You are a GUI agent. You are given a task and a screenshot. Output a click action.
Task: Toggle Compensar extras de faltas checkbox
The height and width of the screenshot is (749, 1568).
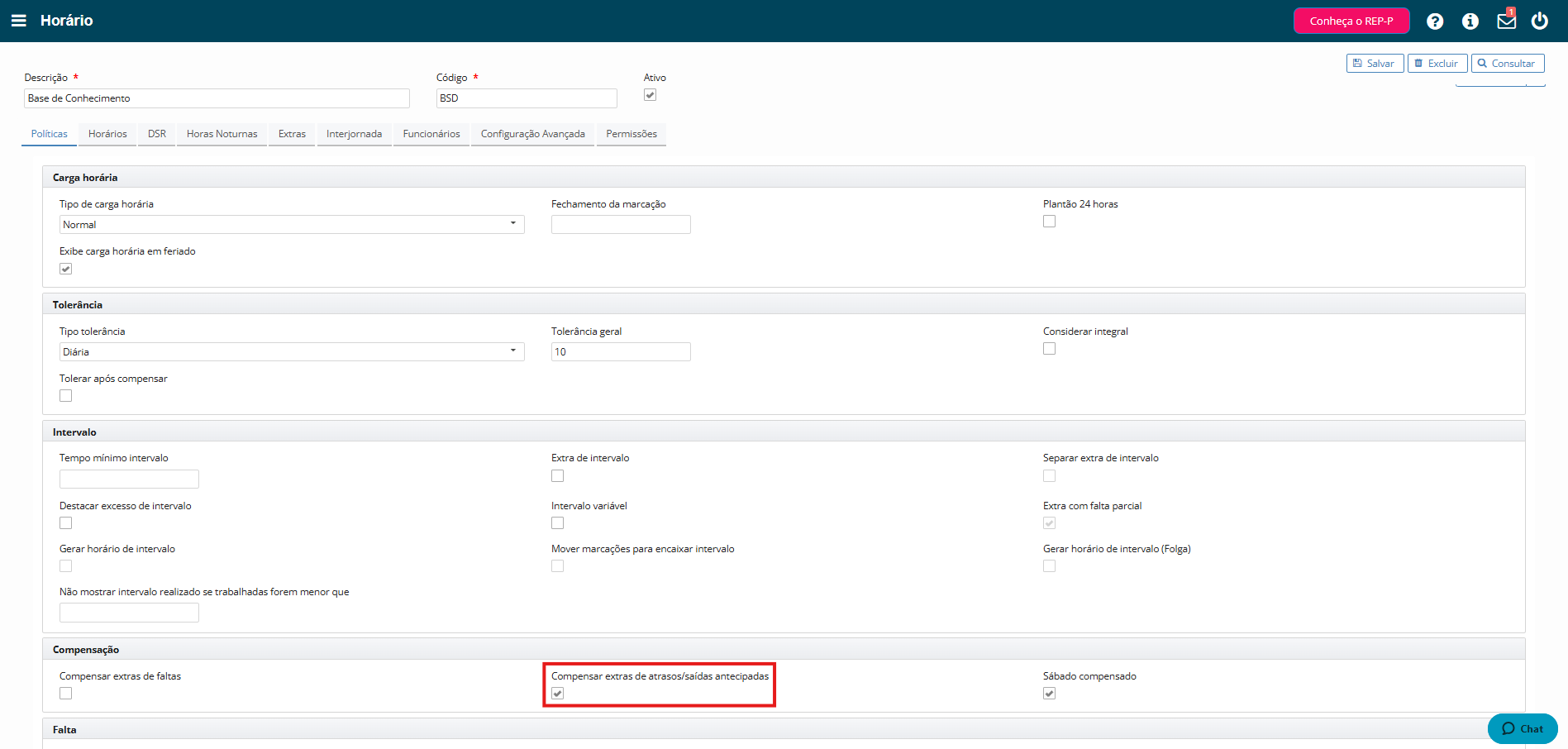click(66, 694)
